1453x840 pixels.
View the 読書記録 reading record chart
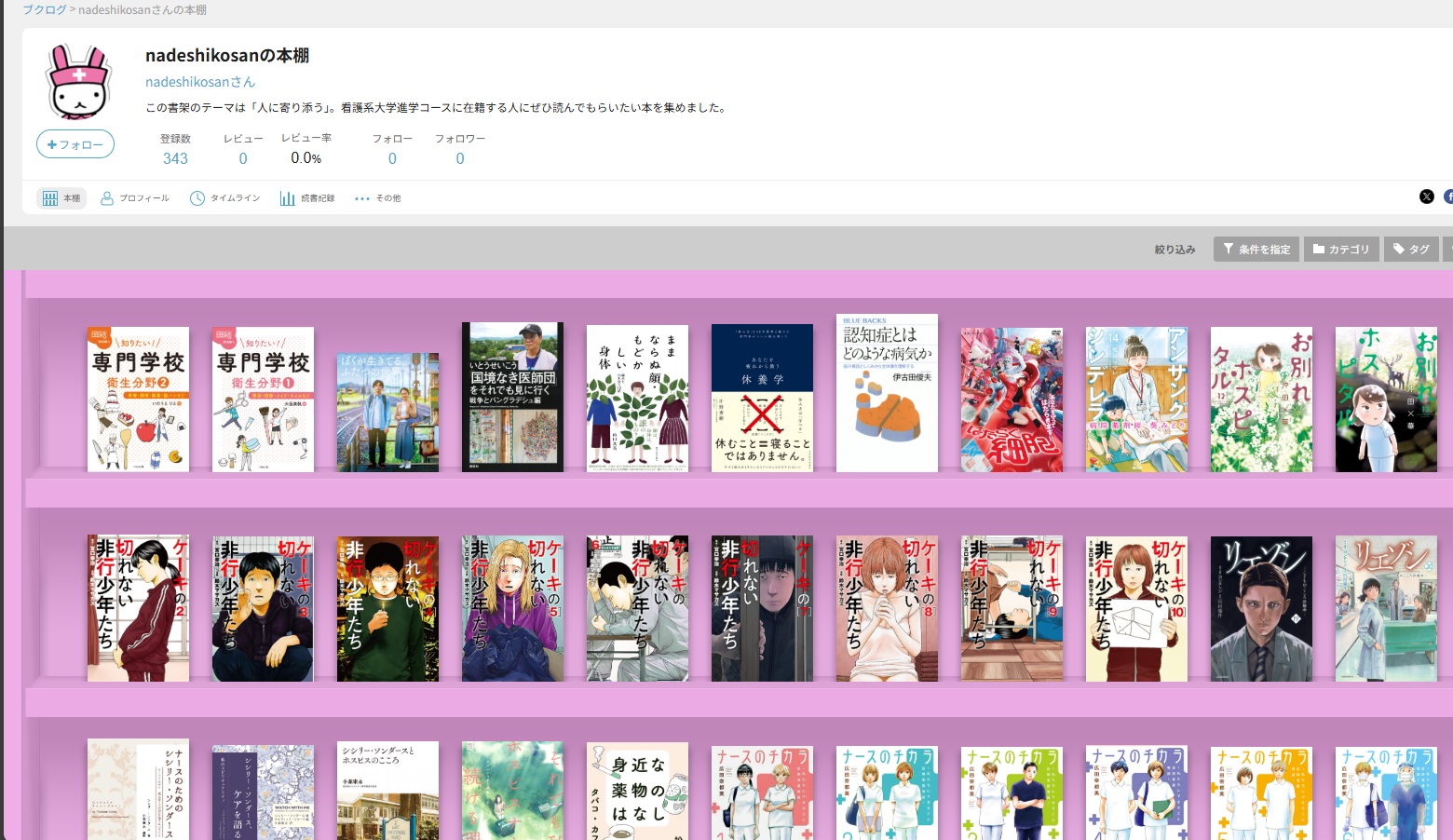pos(307,198)
